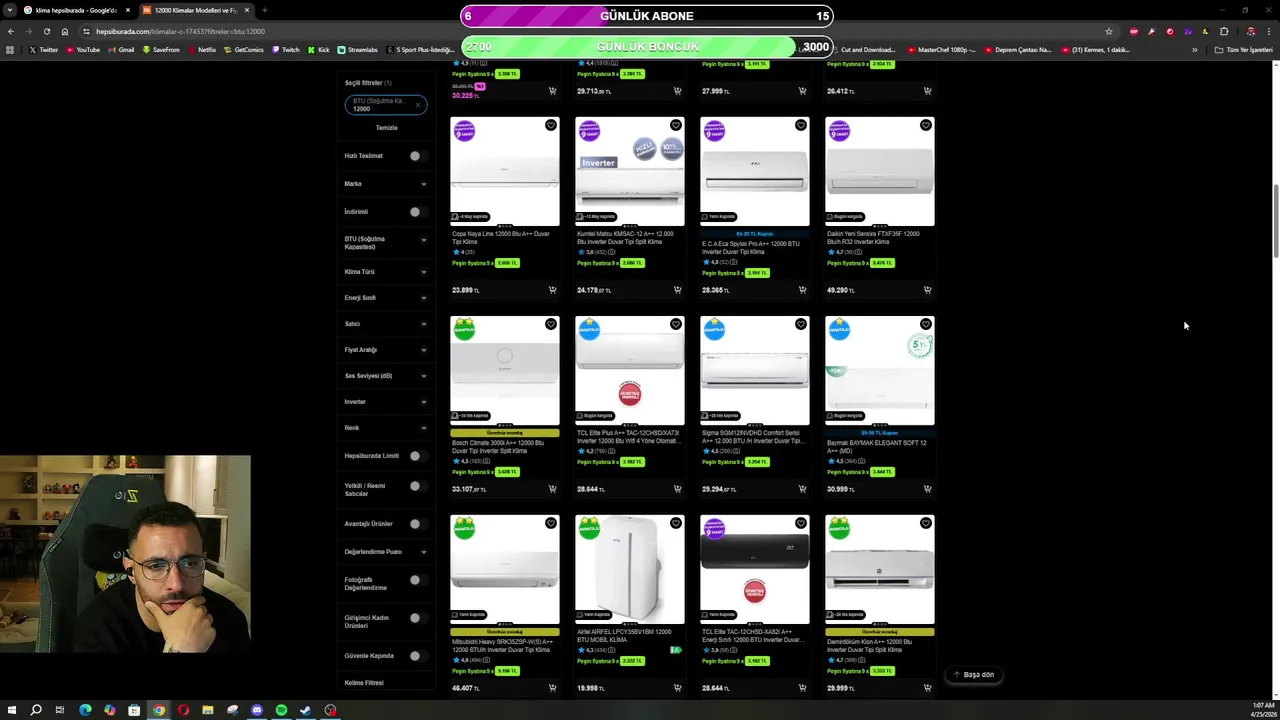Switch to klima hepsiburada Google tab
This screenshot has height=720, width=1280.
click(75, 10)
